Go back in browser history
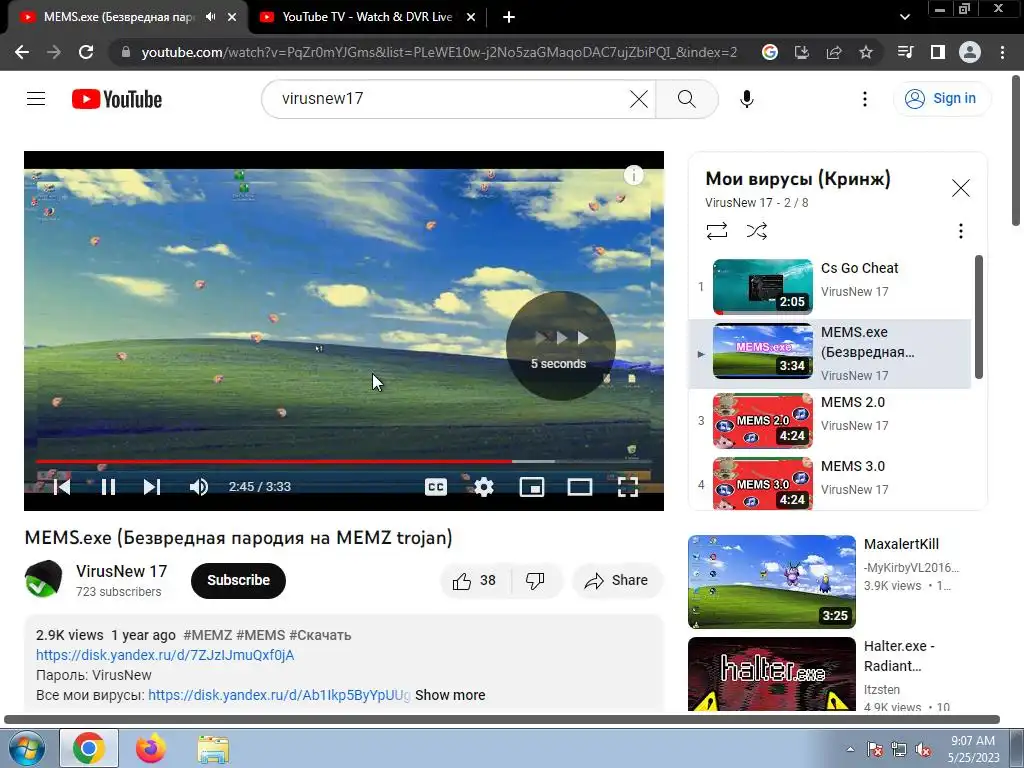 22,52
